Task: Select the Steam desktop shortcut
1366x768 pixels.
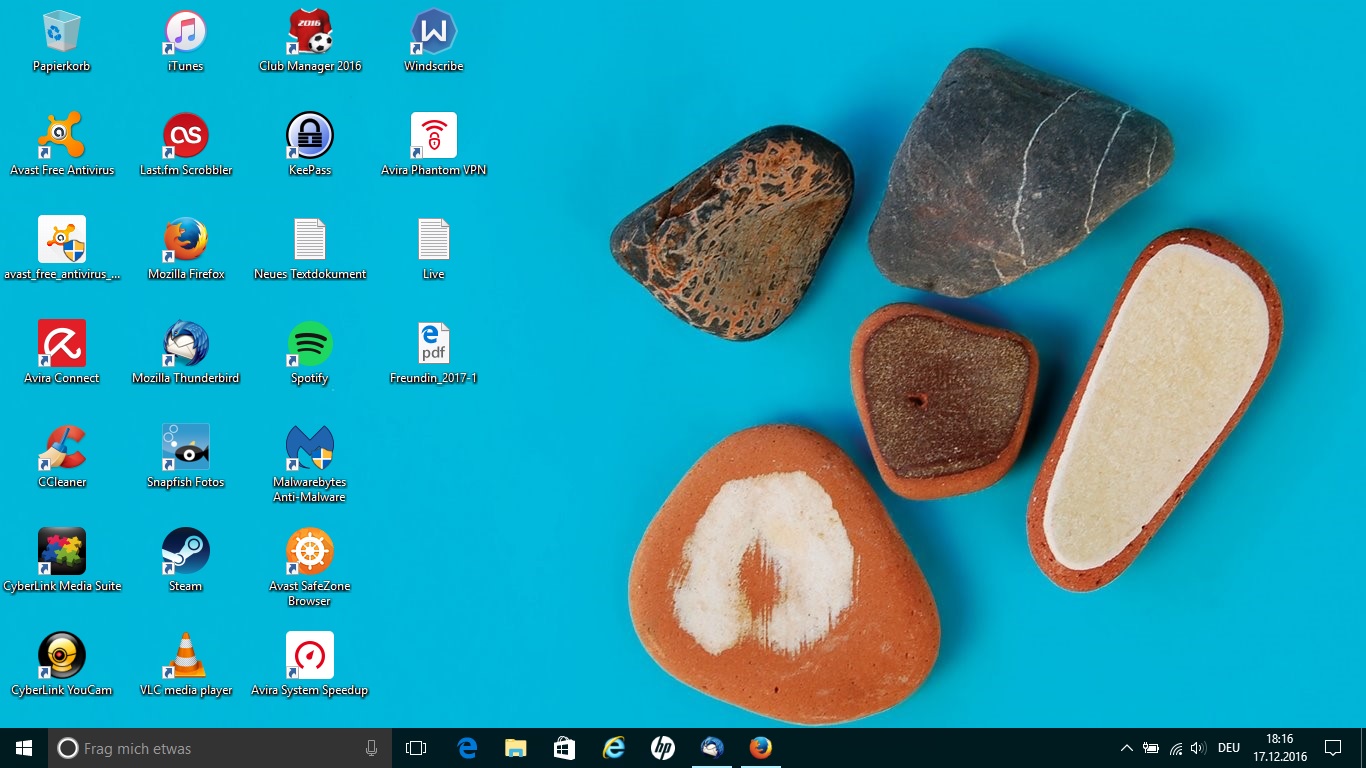Action: 185,561
